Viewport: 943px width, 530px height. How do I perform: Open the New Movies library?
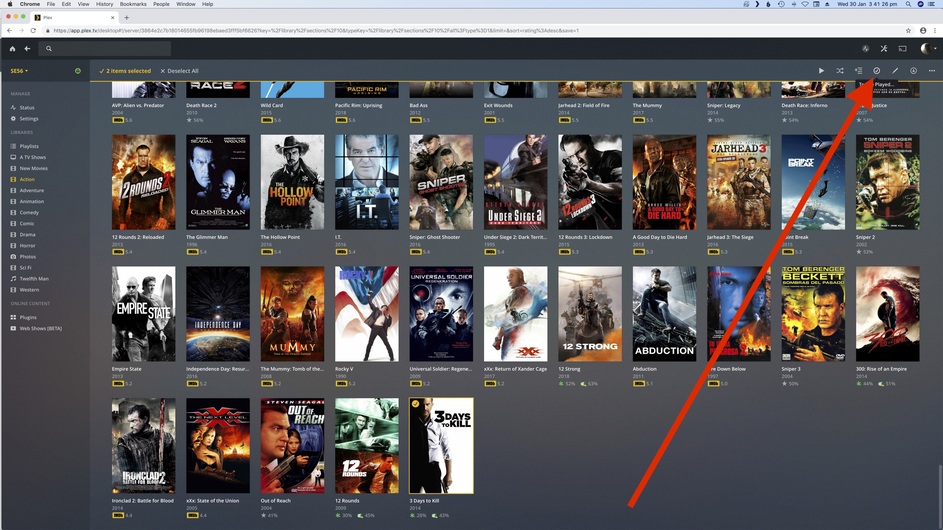coord(34,168)
